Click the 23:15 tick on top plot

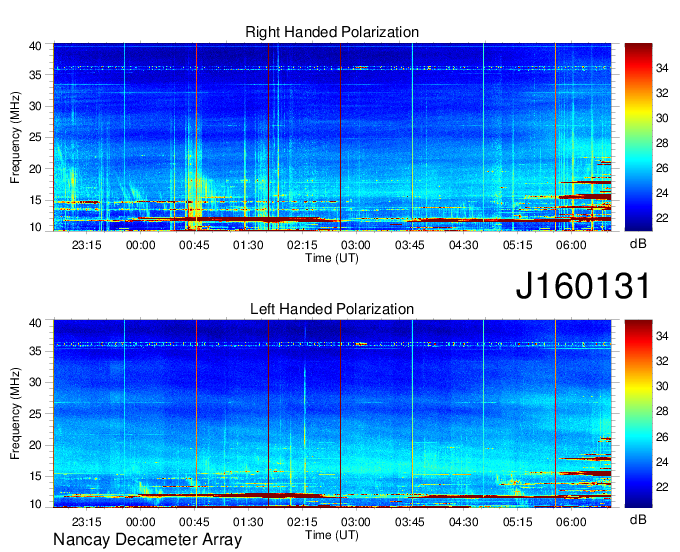(x=87, y=245)
